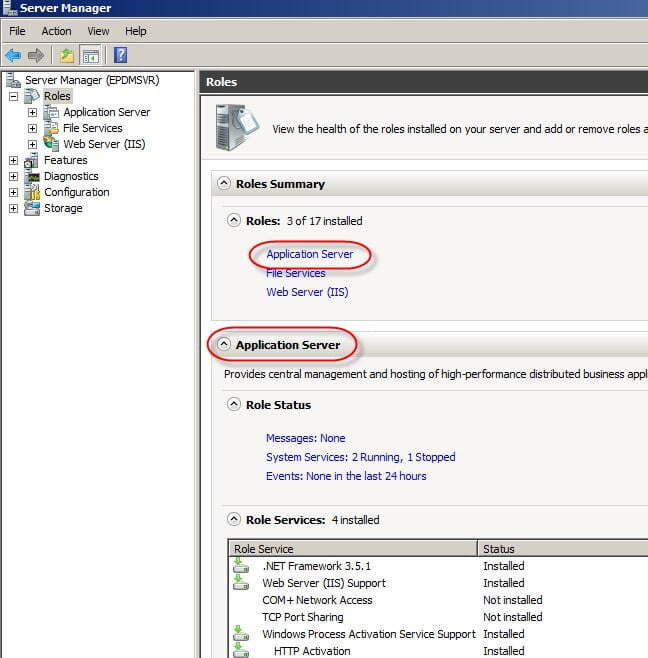The width and height of the screenshot is (648, 658).
Task: Click the Configuration icon in tree
Action: pyautogui.click(x=32, y=192)
